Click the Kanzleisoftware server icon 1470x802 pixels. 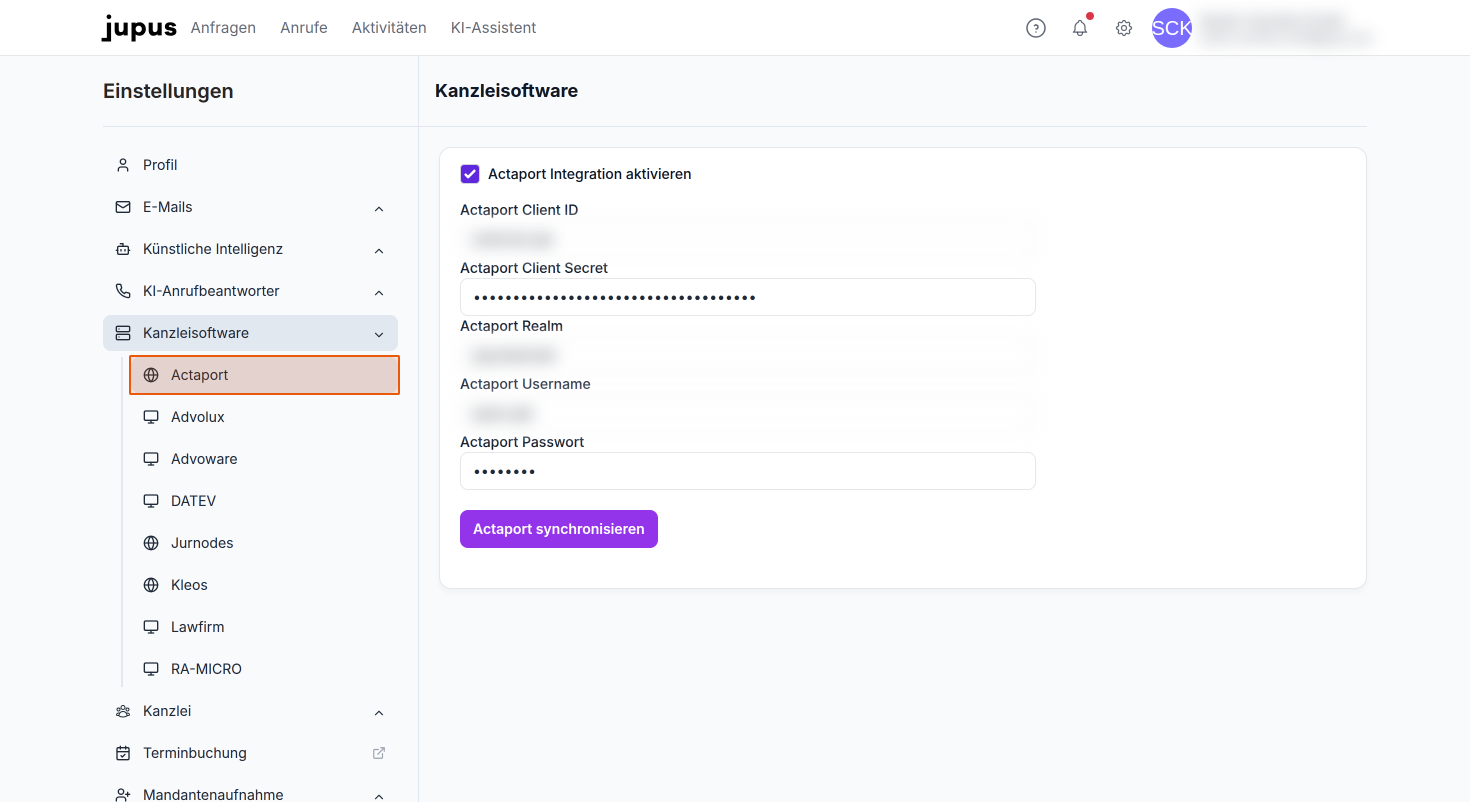[x=123, y=333]
